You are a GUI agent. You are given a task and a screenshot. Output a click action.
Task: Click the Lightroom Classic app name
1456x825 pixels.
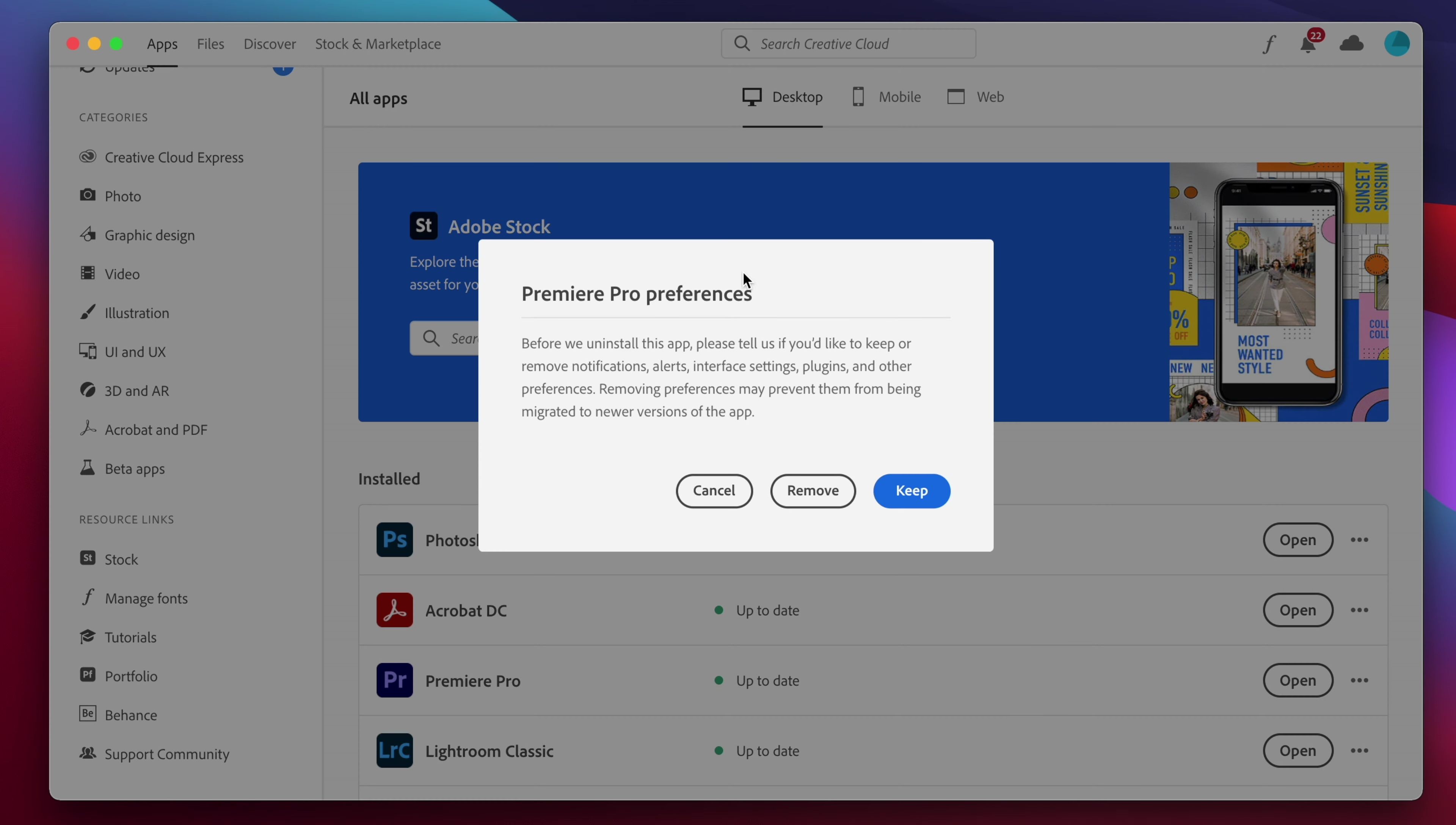click(490, 751)
